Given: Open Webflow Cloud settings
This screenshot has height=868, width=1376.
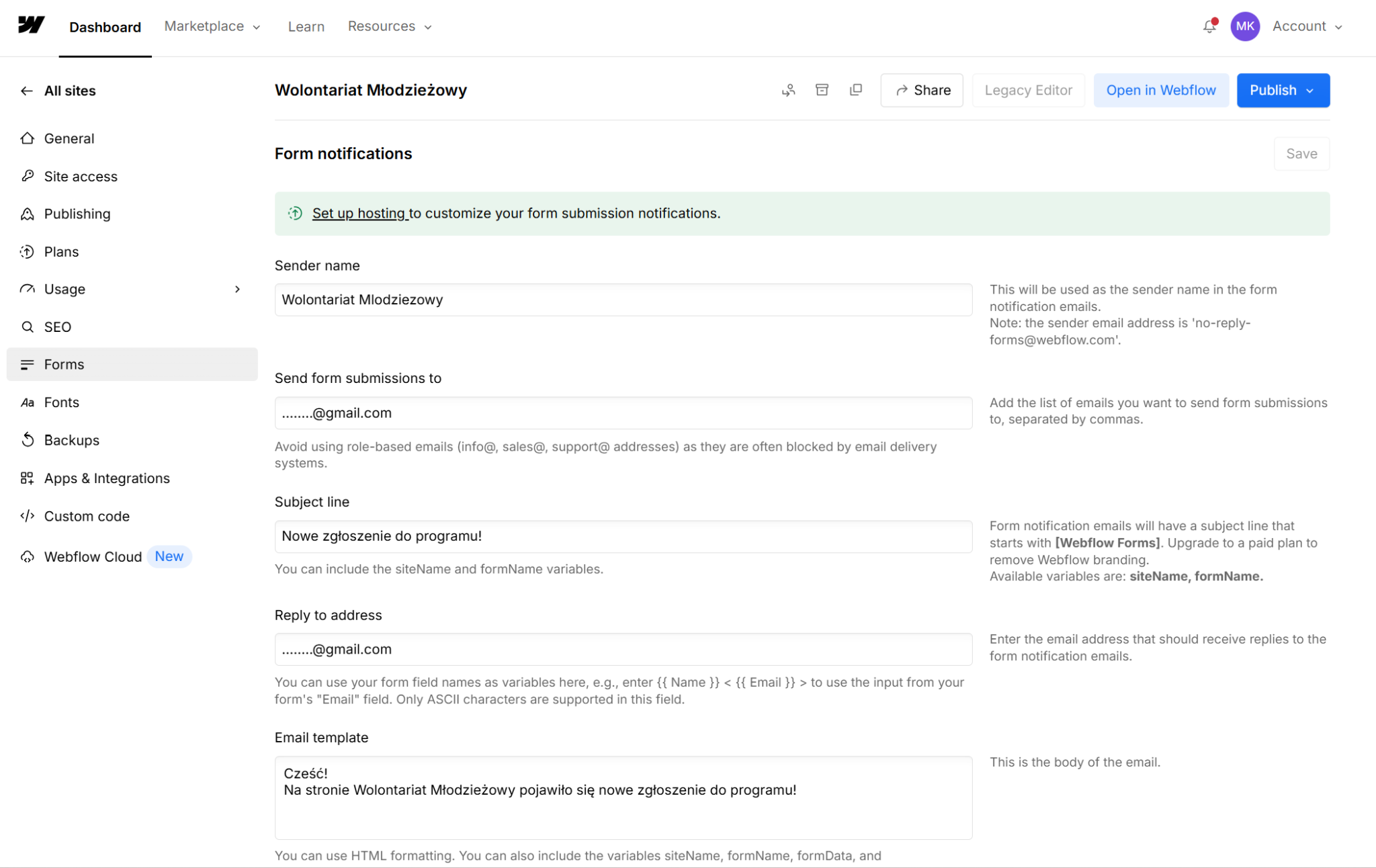Looking at the screenshot, I should (x=93, y=556).
